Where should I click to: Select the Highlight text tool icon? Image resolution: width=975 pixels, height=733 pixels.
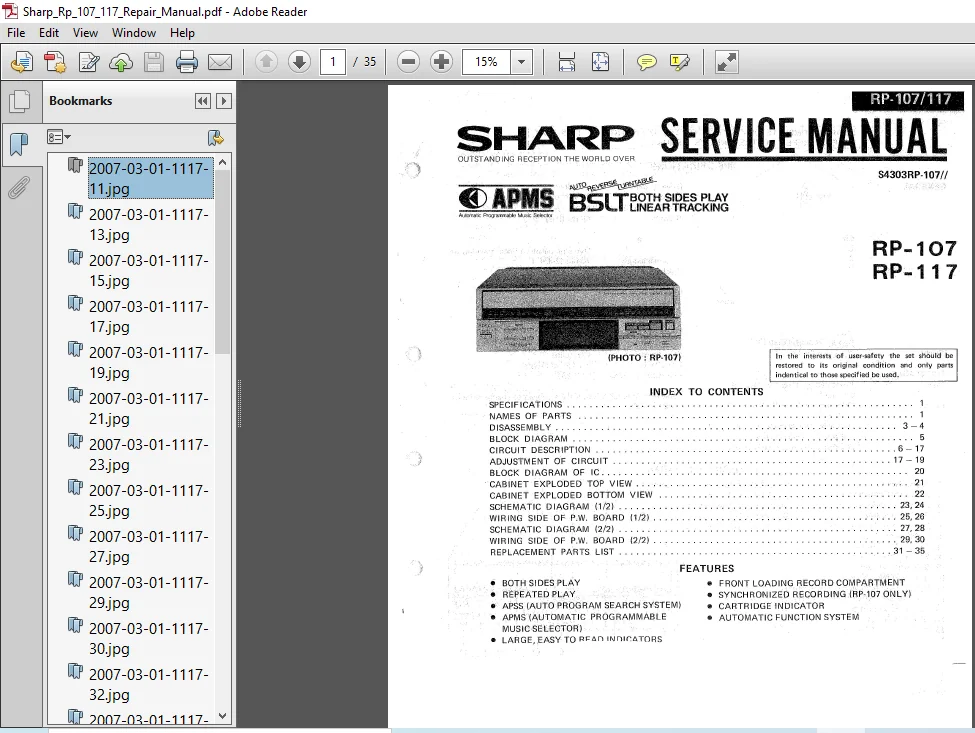click(x=680, y=62)
